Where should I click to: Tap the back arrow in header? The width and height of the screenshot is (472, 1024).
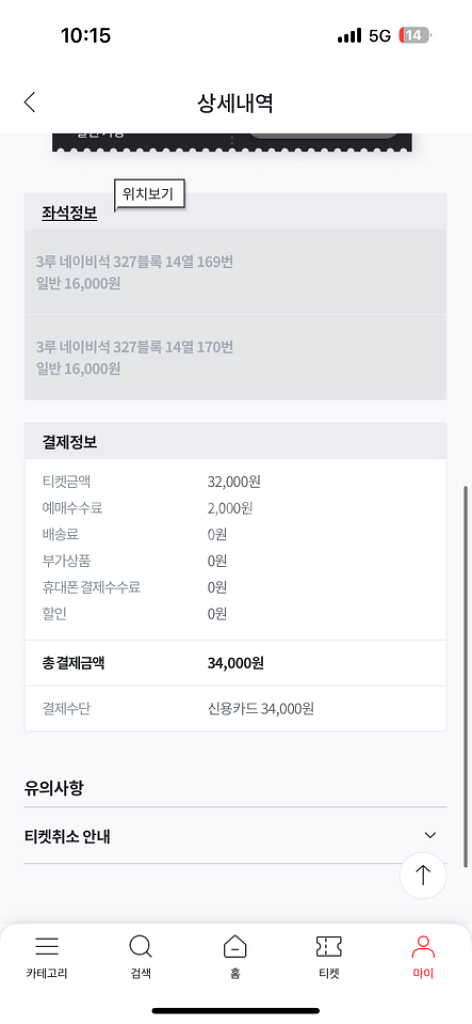(29, 103)
